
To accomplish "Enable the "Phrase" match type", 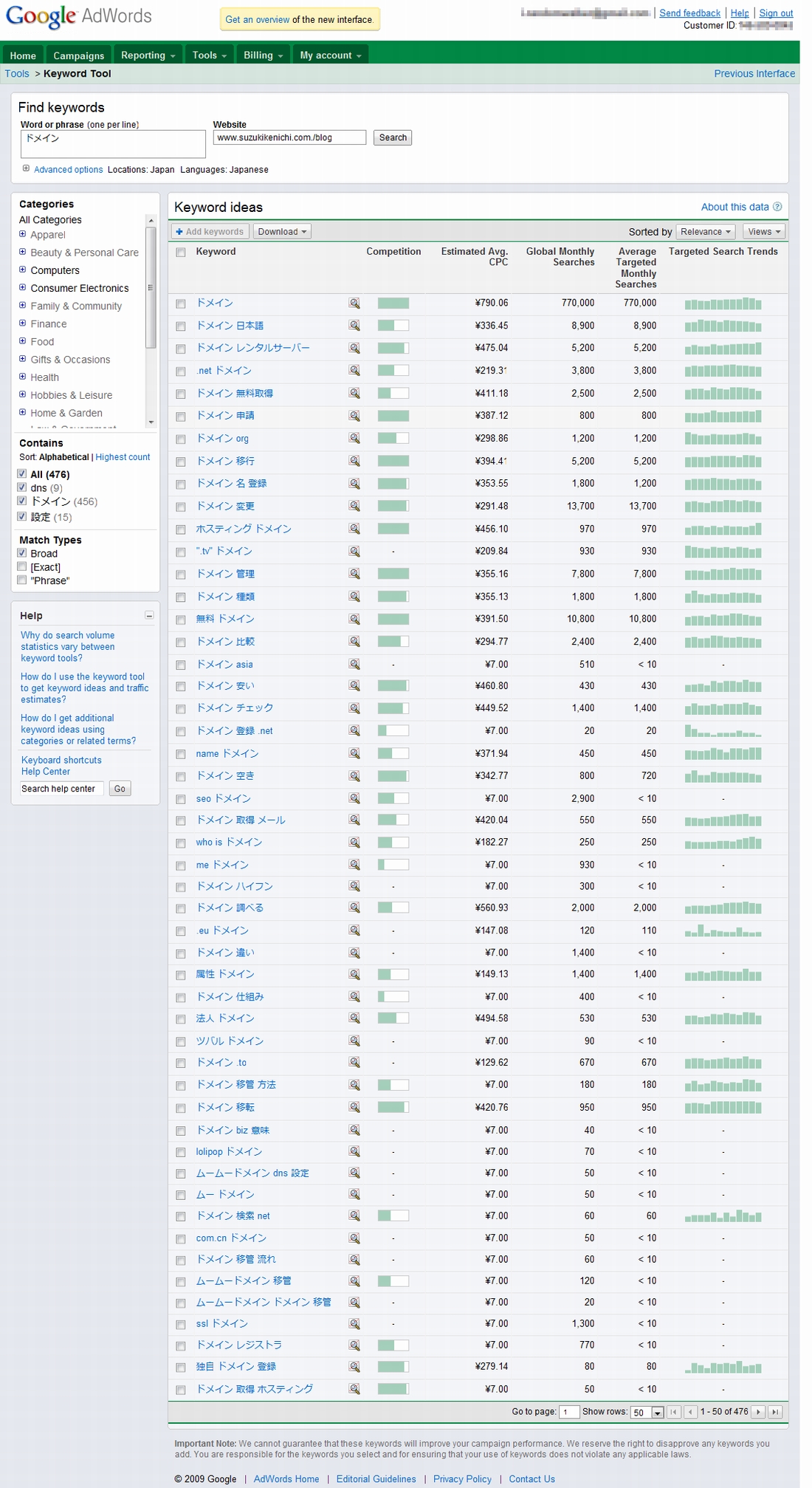I will click(x=22, y=580).
